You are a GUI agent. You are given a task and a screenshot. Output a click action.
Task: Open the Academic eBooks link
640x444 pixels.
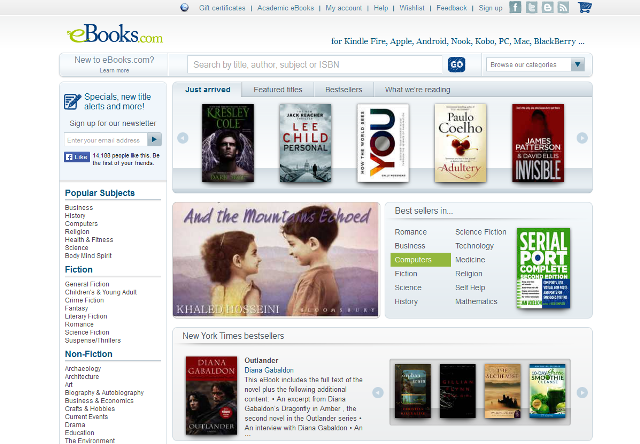286,8
